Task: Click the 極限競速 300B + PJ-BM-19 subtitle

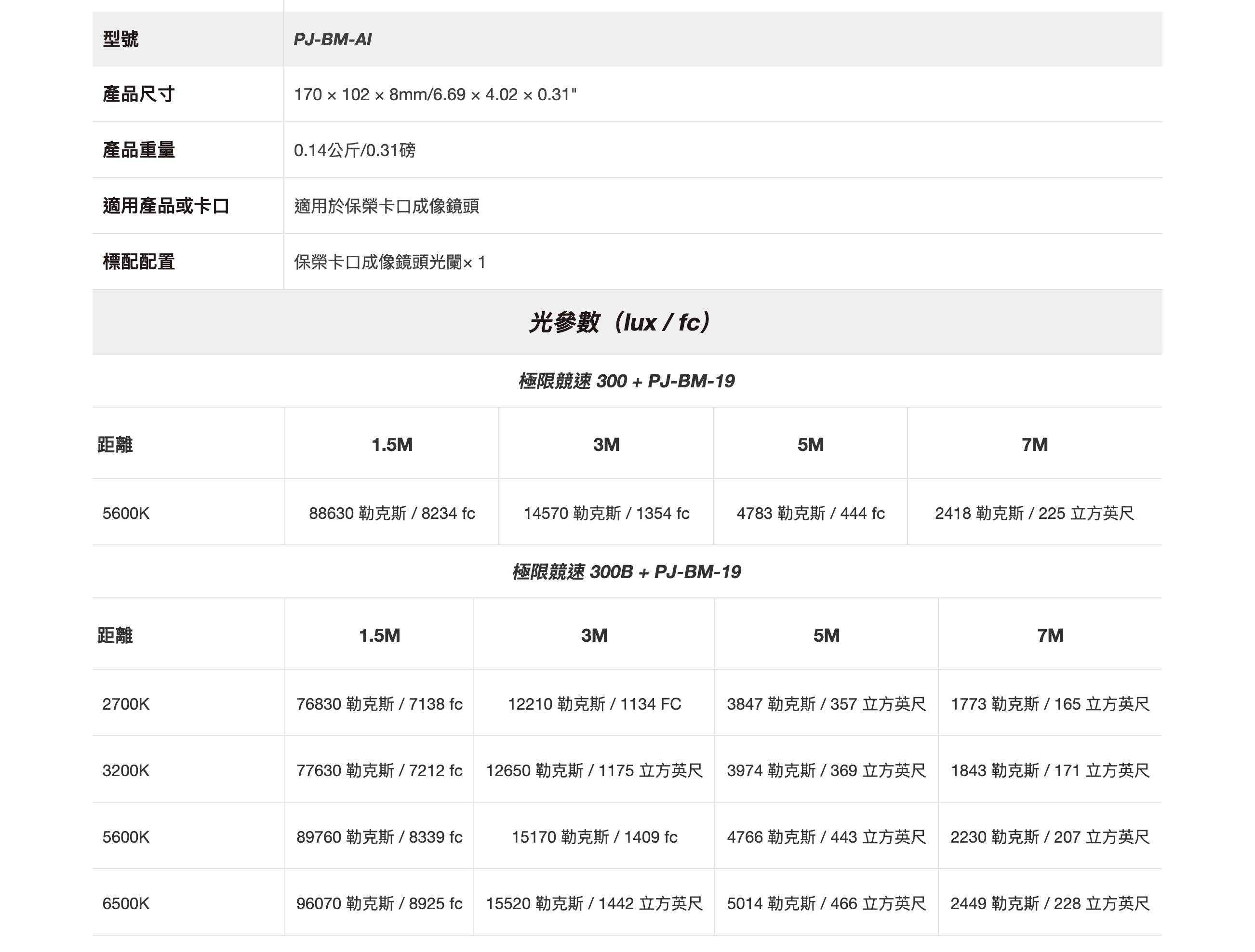Action: click(627, 571)
